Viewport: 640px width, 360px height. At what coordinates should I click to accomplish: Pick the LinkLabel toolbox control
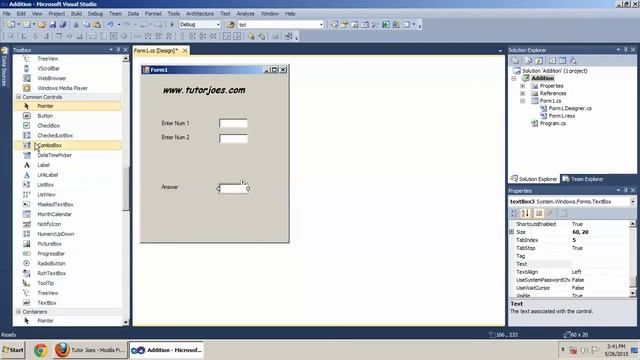(x=47, y=175)
